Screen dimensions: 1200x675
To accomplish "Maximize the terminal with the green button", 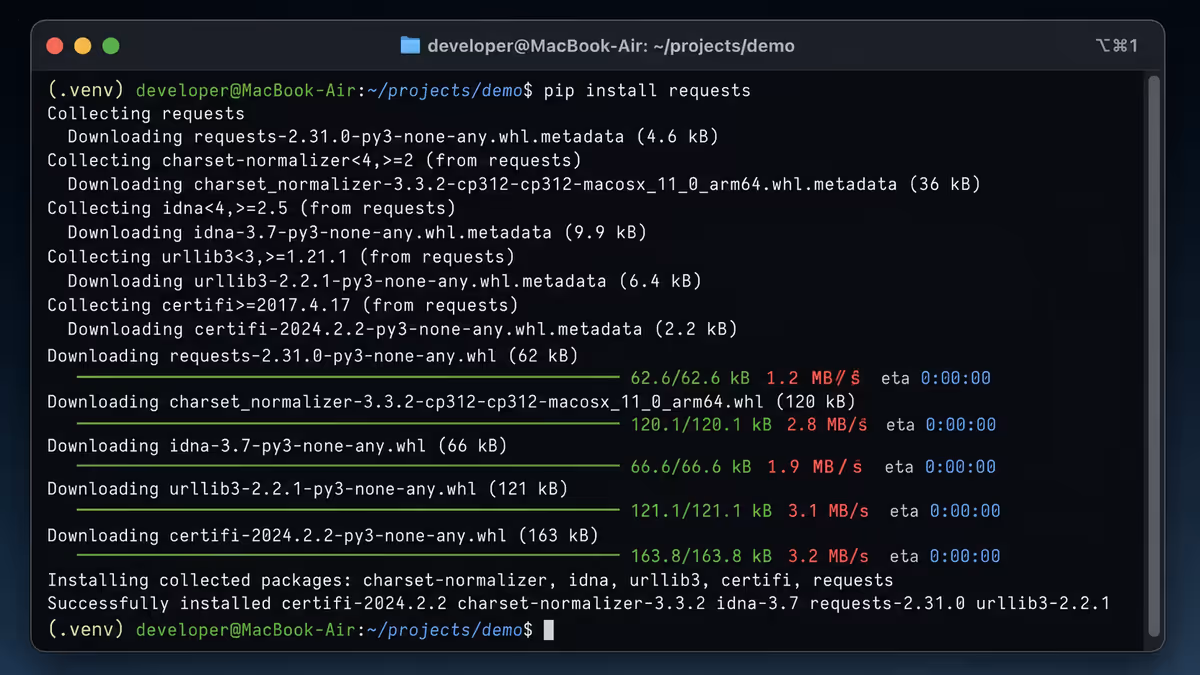I will [x=111, y=45].
